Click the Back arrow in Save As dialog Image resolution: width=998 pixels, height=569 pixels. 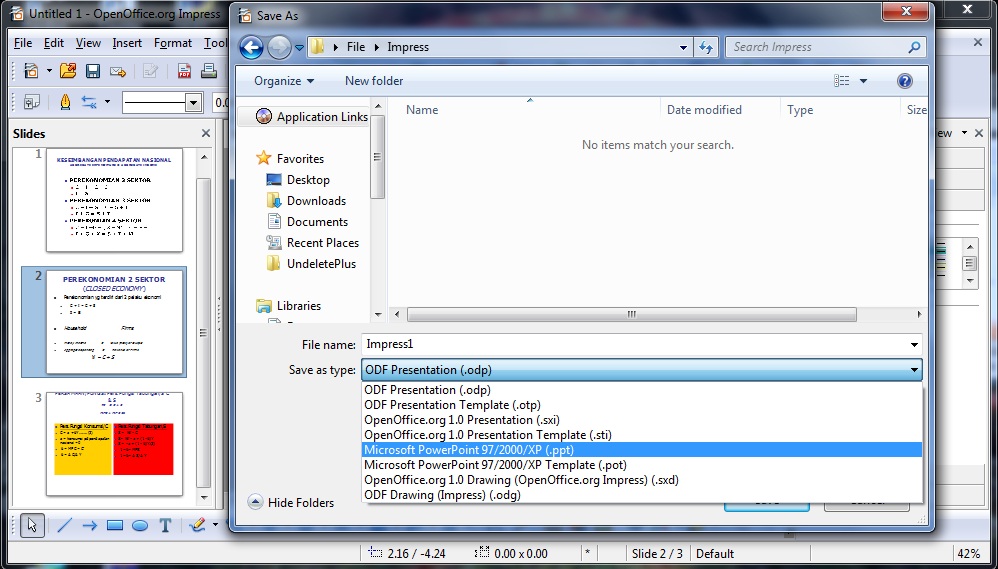[251, 47]
